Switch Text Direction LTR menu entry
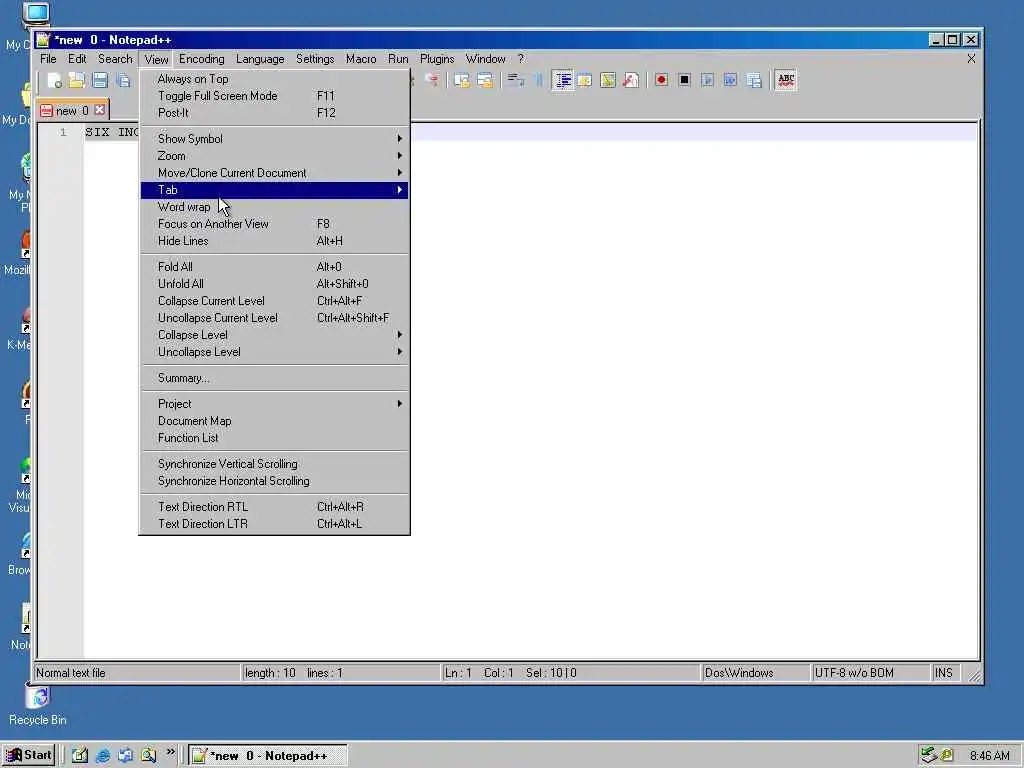Image resolution: width=1024 pixels, height=768 pixels. pos(275,524)
